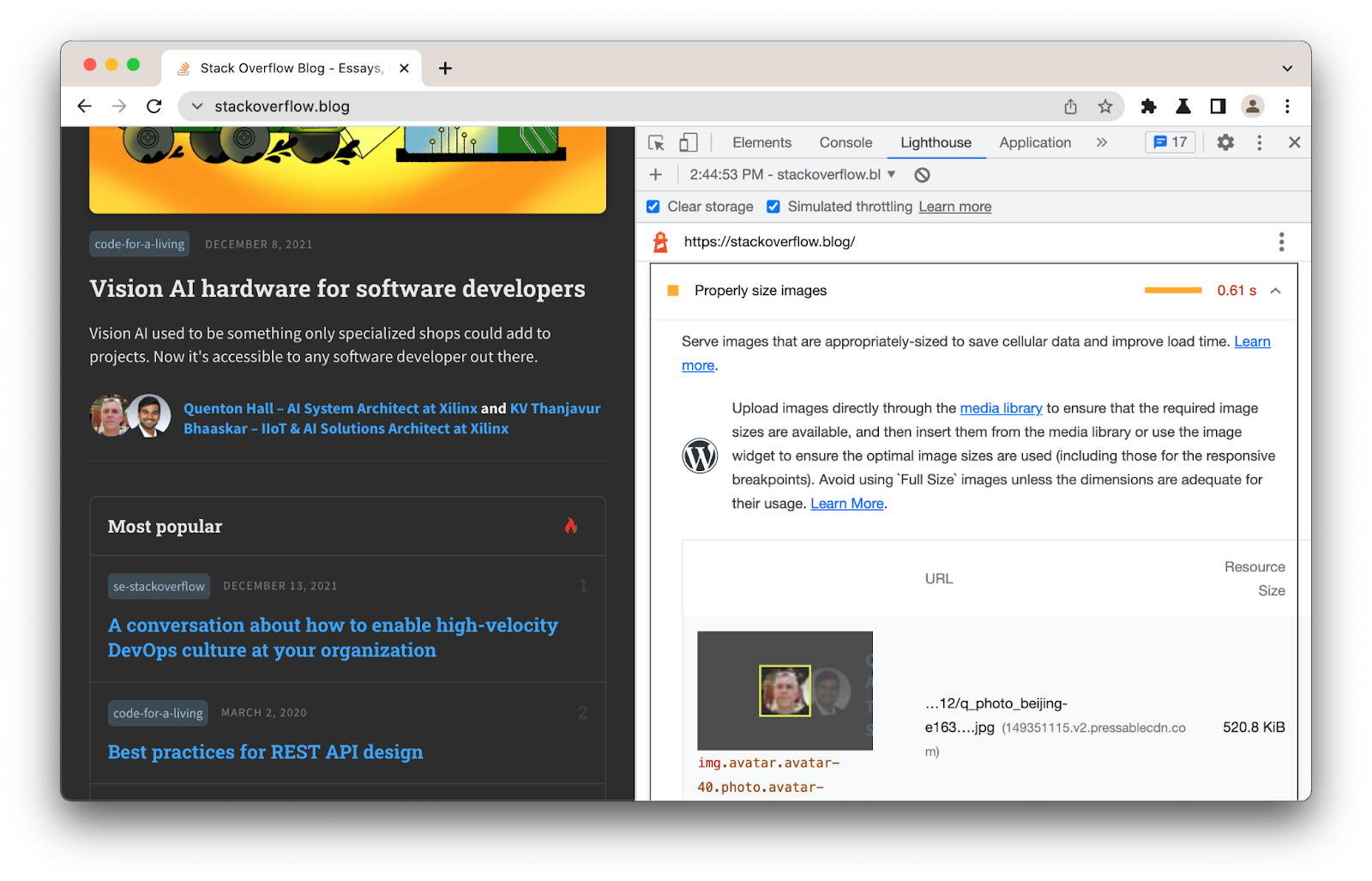
Task: Open the DevOps culture conversation article
Action: tap(333, 637)
